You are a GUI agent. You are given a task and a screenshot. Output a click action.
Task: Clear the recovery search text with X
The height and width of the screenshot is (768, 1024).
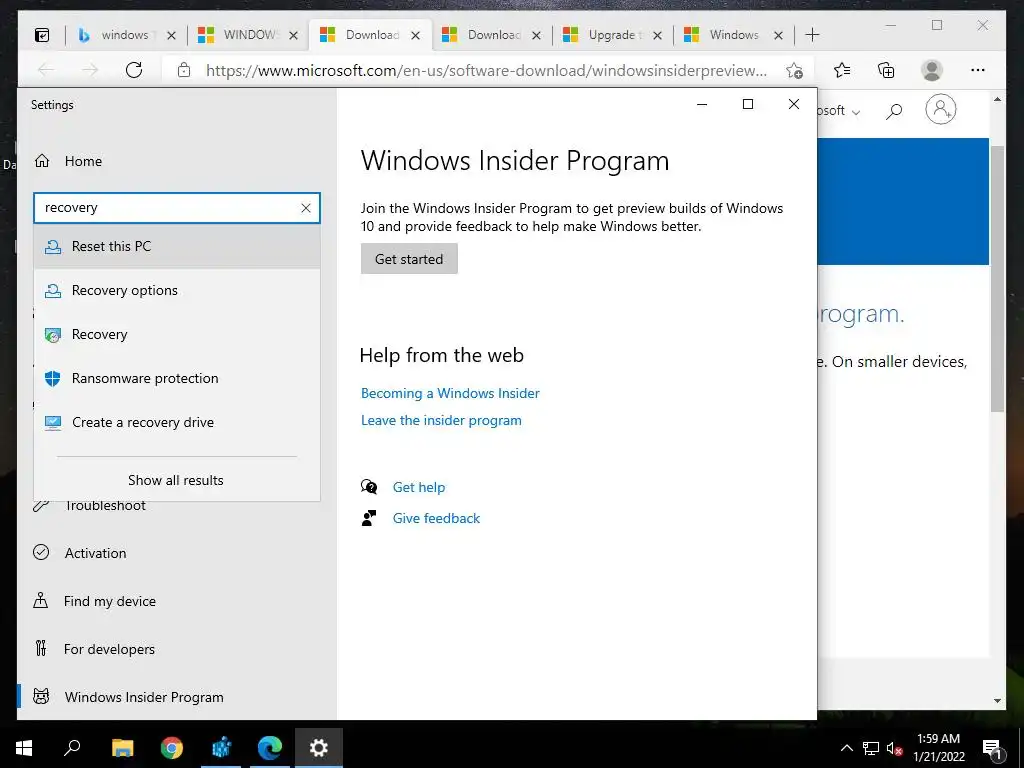[306, 208]
